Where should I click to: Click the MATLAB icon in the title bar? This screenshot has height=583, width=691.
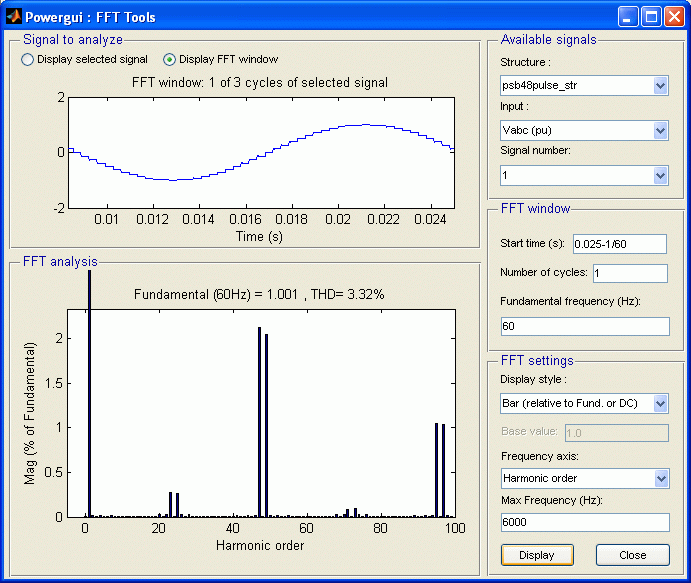(13, 17)
